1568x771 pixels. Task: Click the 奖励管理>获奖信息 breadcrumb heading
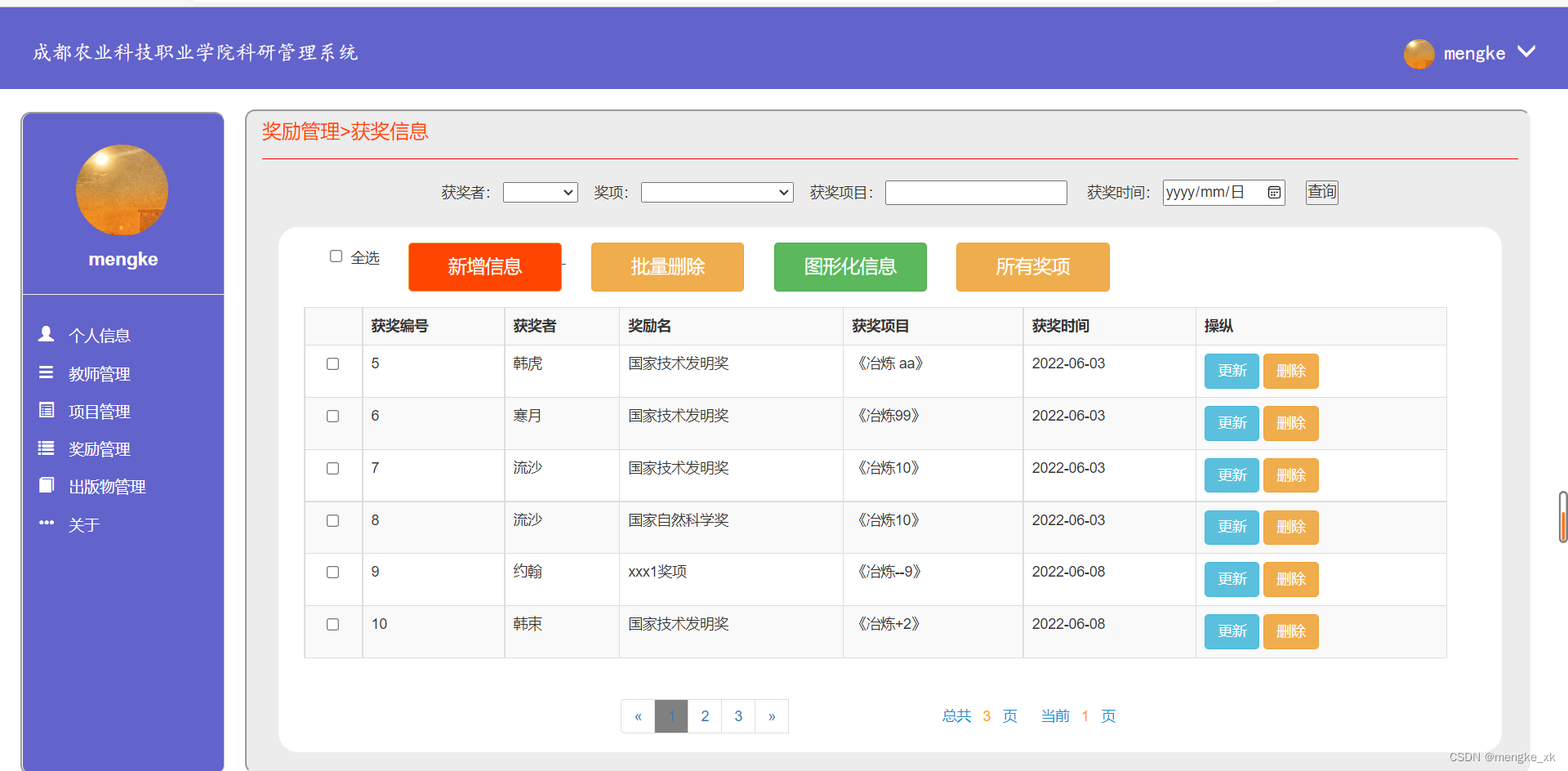pos(345,131)
